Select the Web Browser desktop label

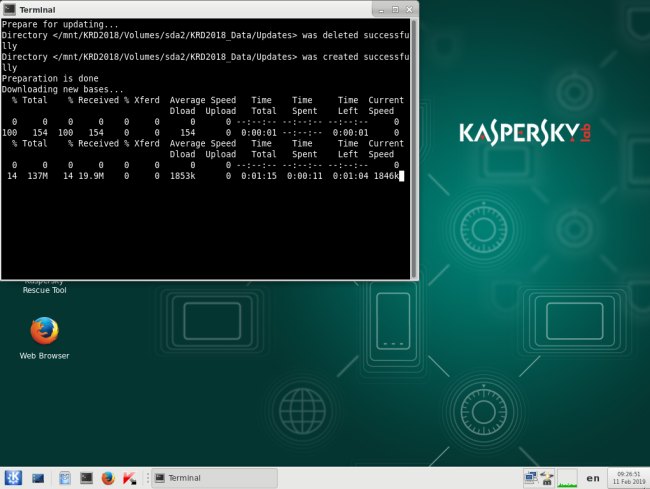click(x=44, y=356)
